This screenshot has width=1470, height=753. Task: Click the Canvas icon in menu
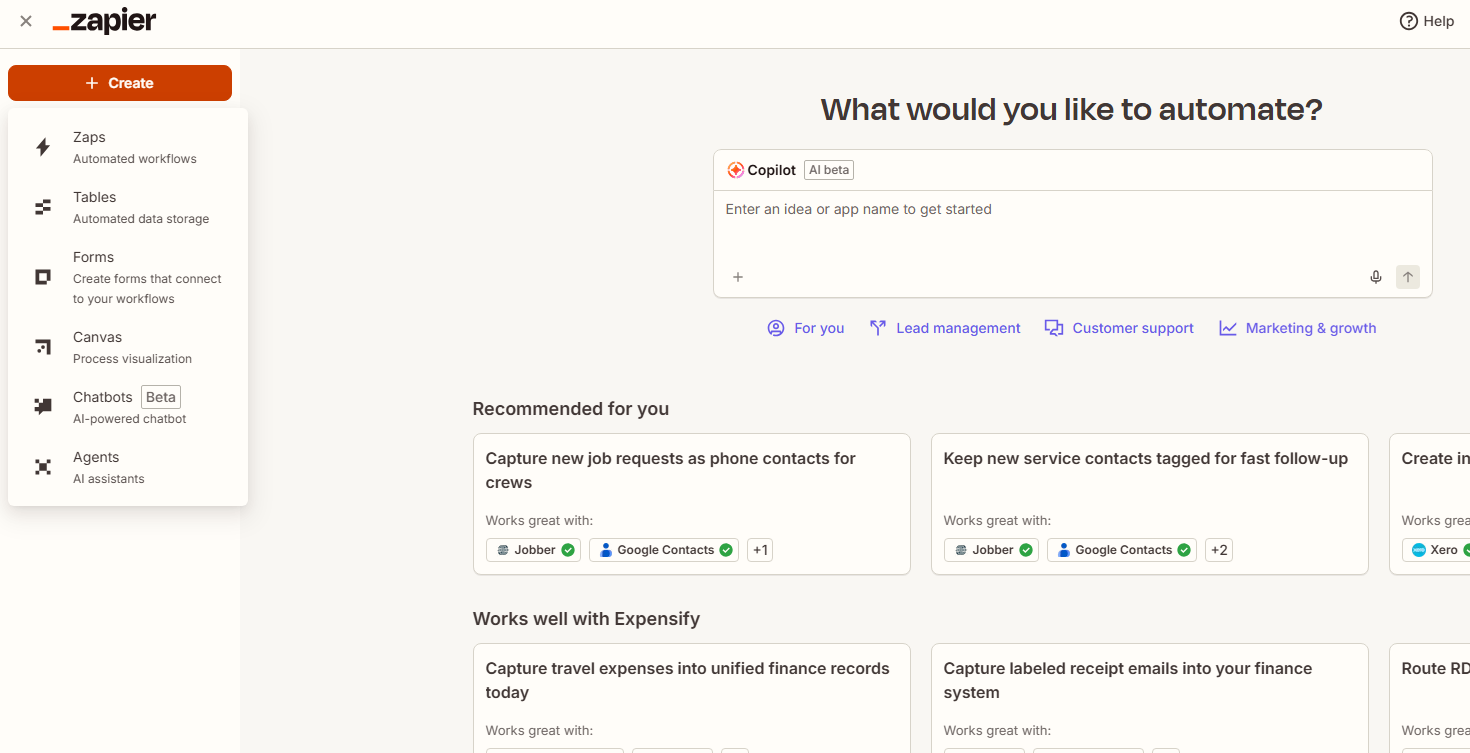[x=43, y=347]
